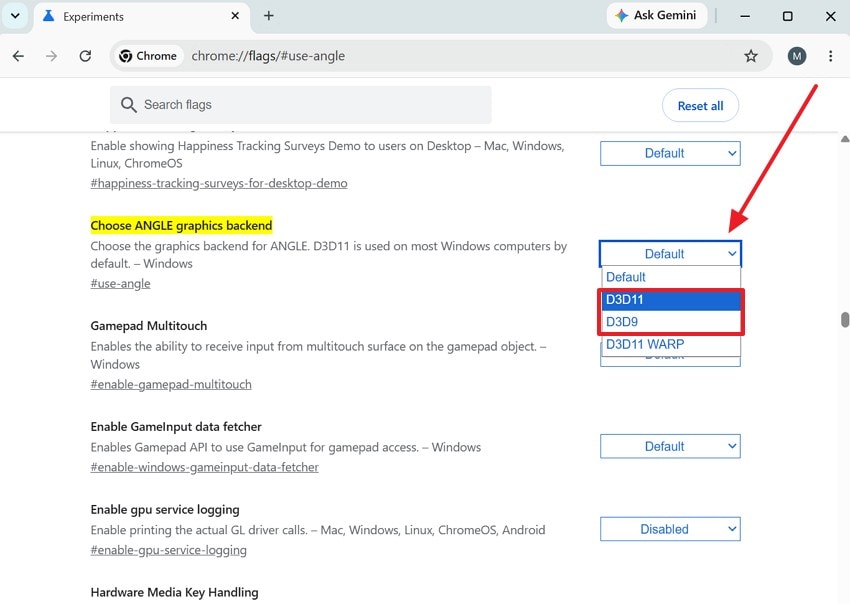Minimize the Chrome window
The height and width of the screenshot is (604, 850).
[x=745, y=16]
